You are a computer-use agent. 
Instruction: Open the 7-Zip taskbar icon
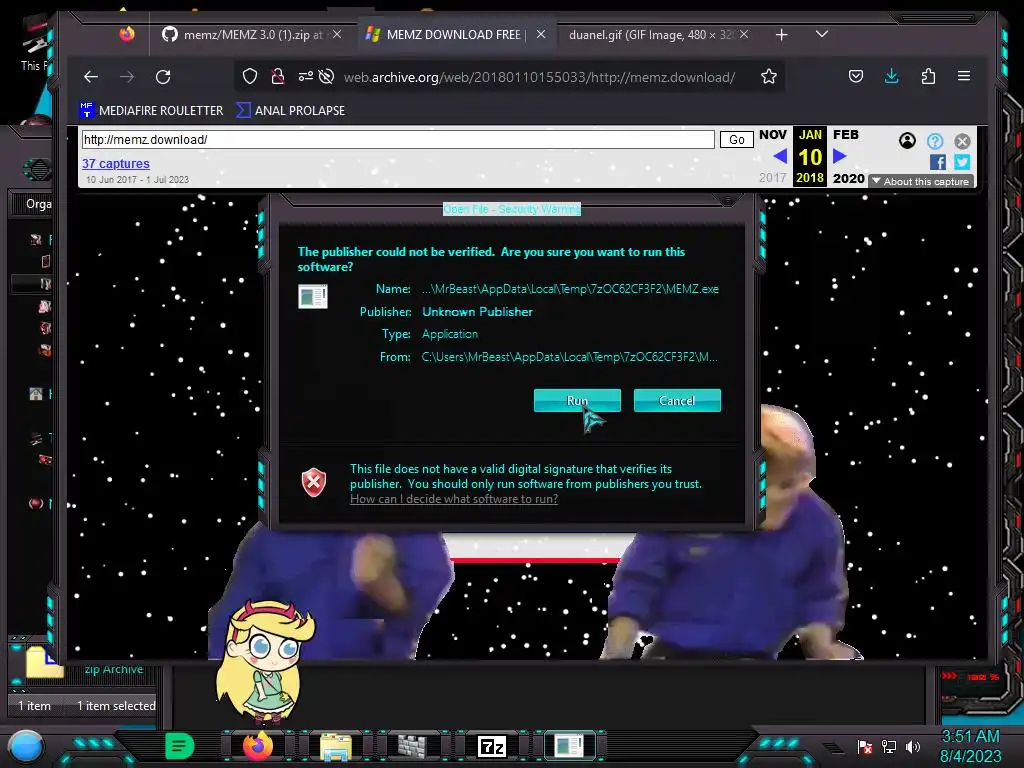click(x=491, y=746)
